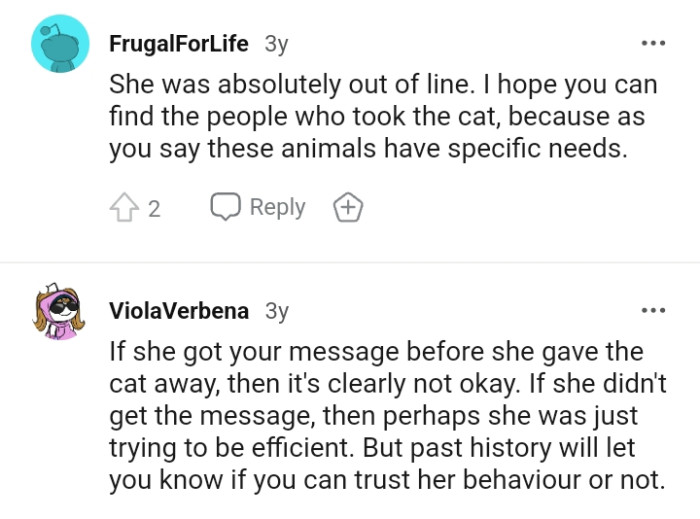
Task: Click the divider line between the two comments
Action: tap(350, 262)
